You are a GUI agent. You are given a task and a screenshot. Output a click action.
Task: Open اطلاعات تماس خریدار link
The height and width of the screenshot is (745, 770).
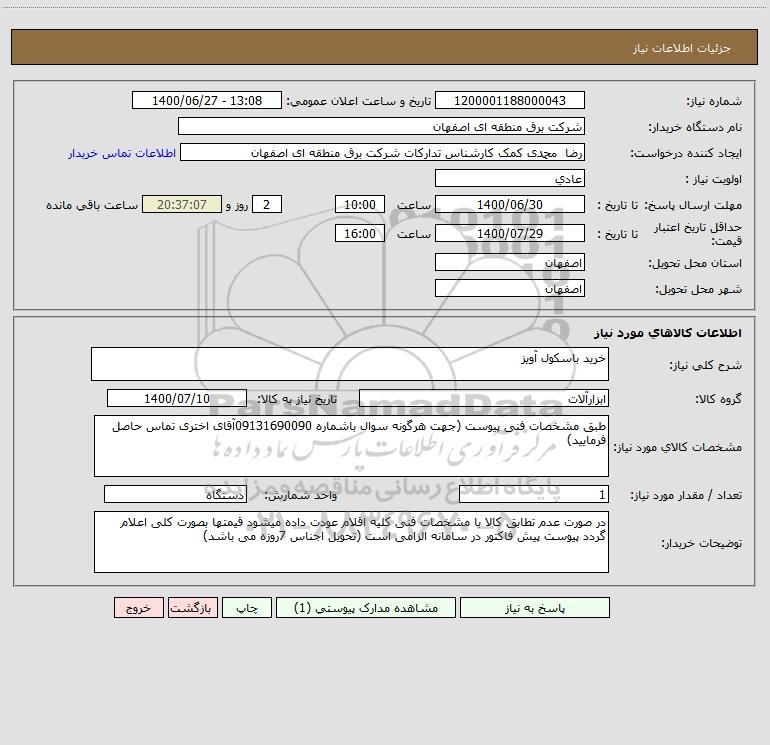click(122, 153)
